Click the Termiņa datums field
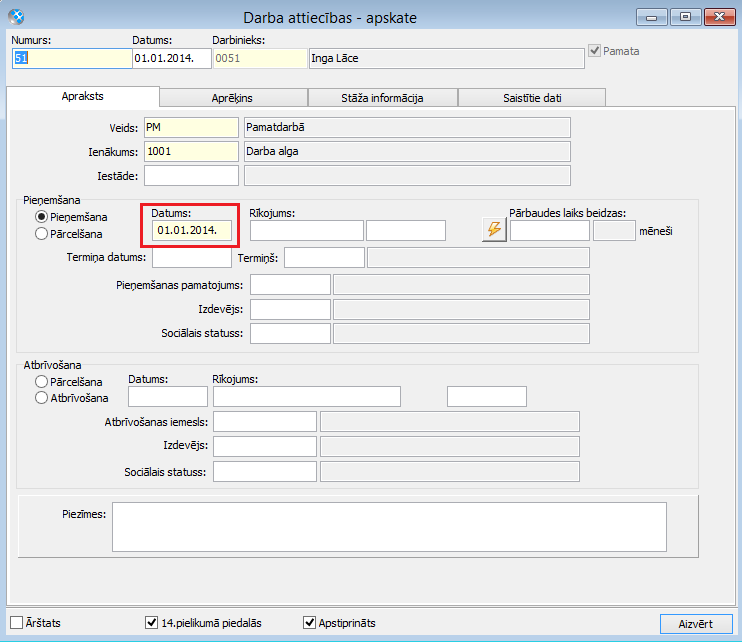The image size is (742, 642). coord(192,257)
